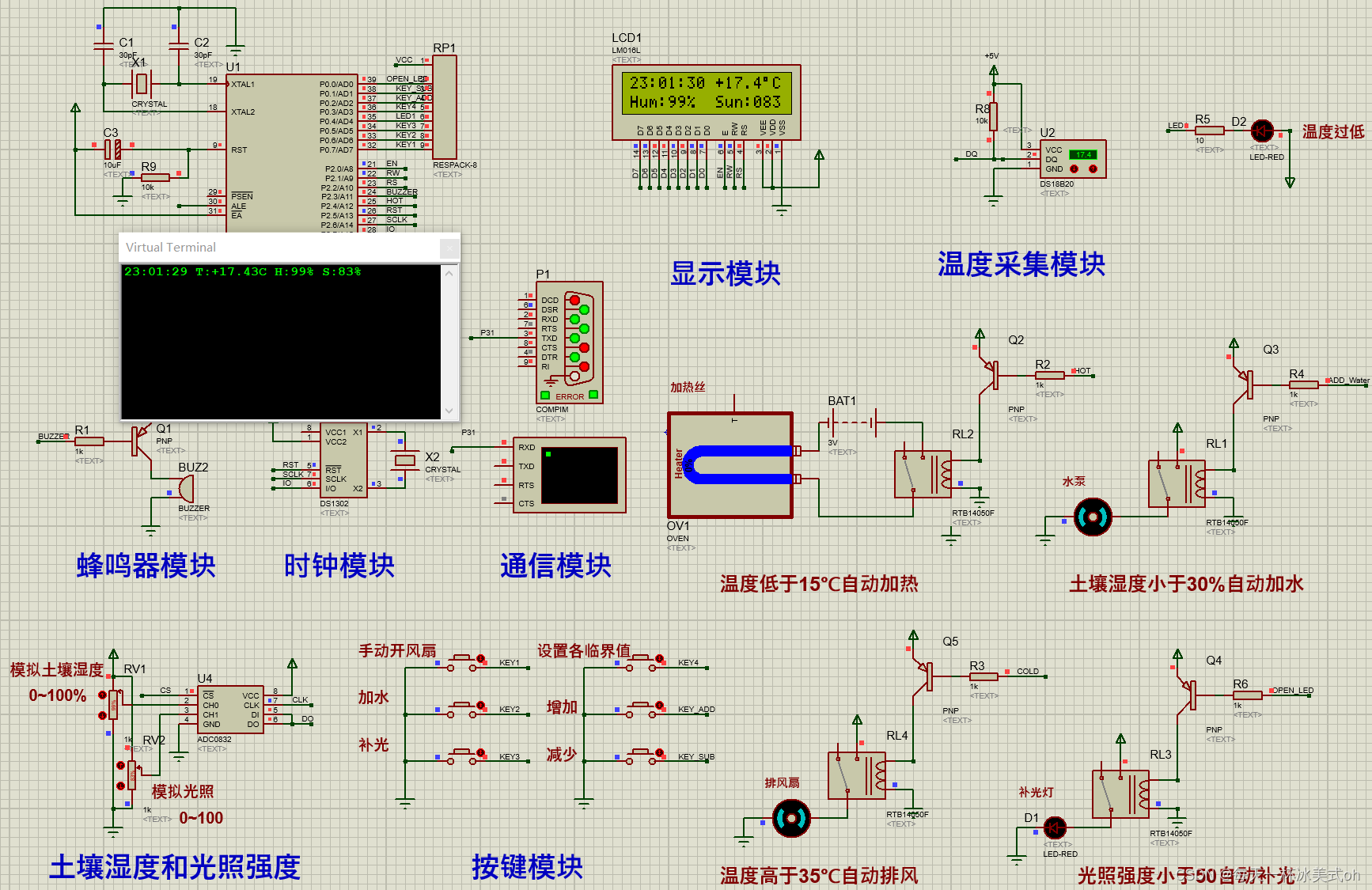Decrease RV2 light intensity potentiometer
This screenshot has width=1372, height=890.
121,786
